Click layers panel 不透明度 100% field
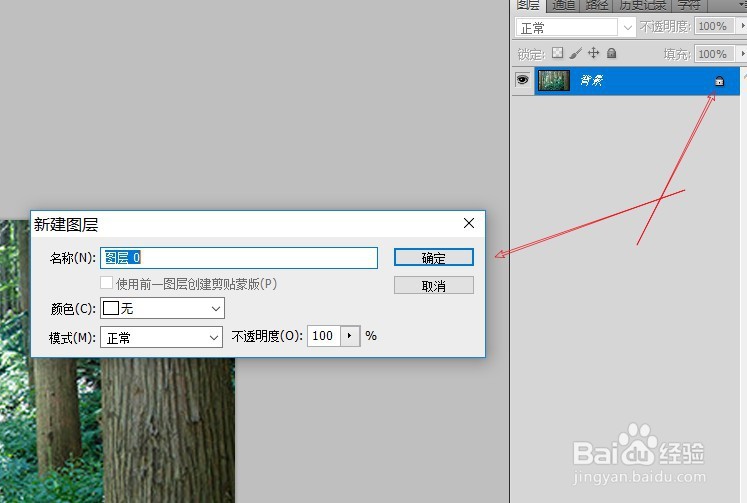The width and height of the screenshot is (747, 503). pyautogui.click(x=715, y=26)
